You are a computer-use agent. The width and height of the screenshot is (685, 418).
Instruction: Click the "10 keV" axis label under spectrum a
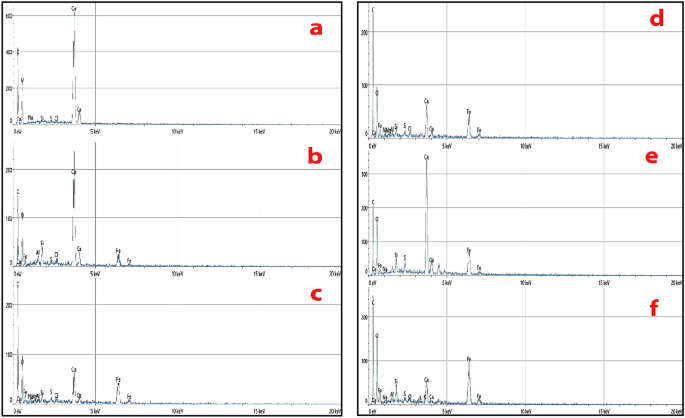click(177, 131)
